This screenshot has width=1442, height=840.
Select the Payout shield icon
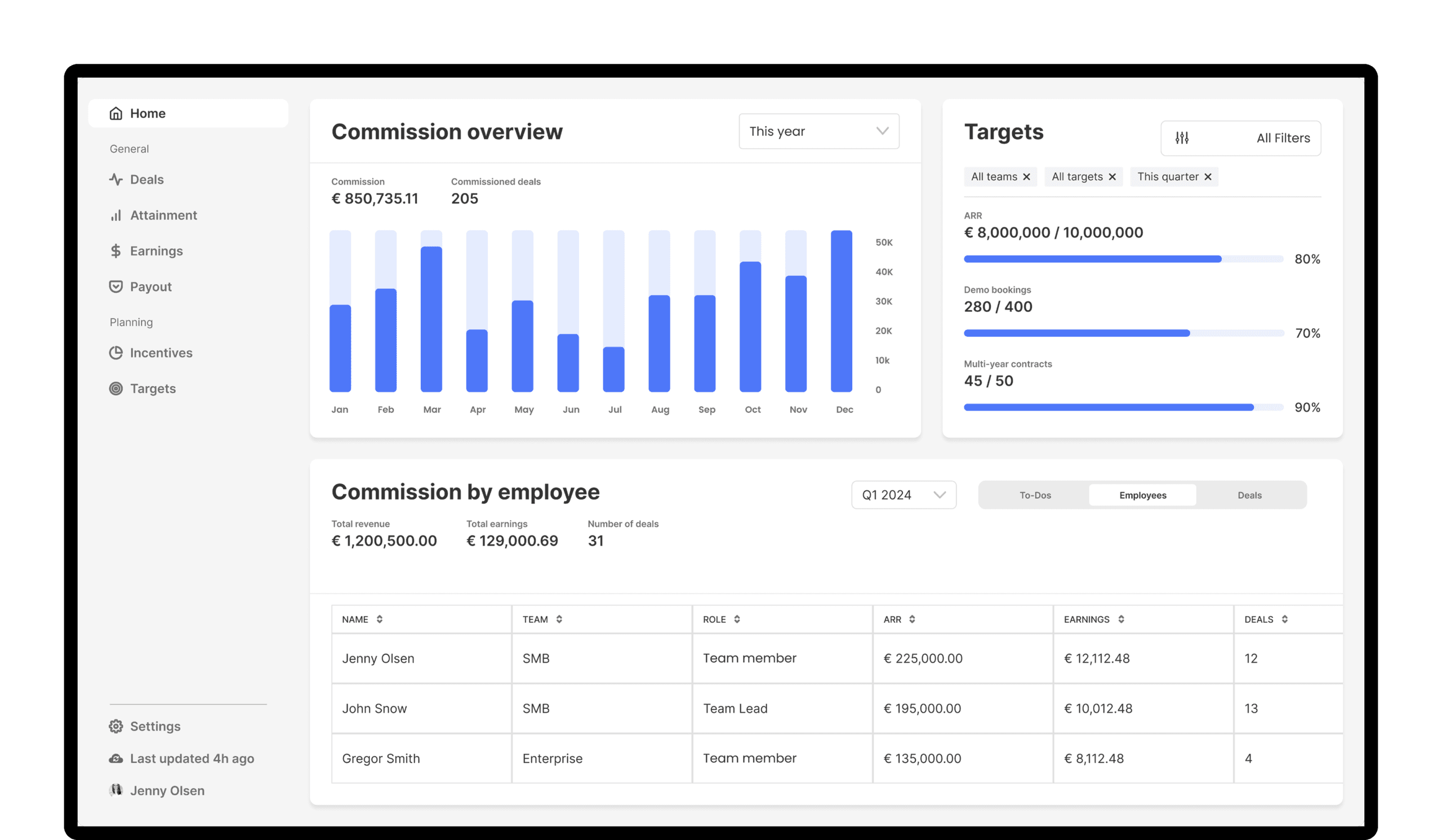tap(116, 286)
